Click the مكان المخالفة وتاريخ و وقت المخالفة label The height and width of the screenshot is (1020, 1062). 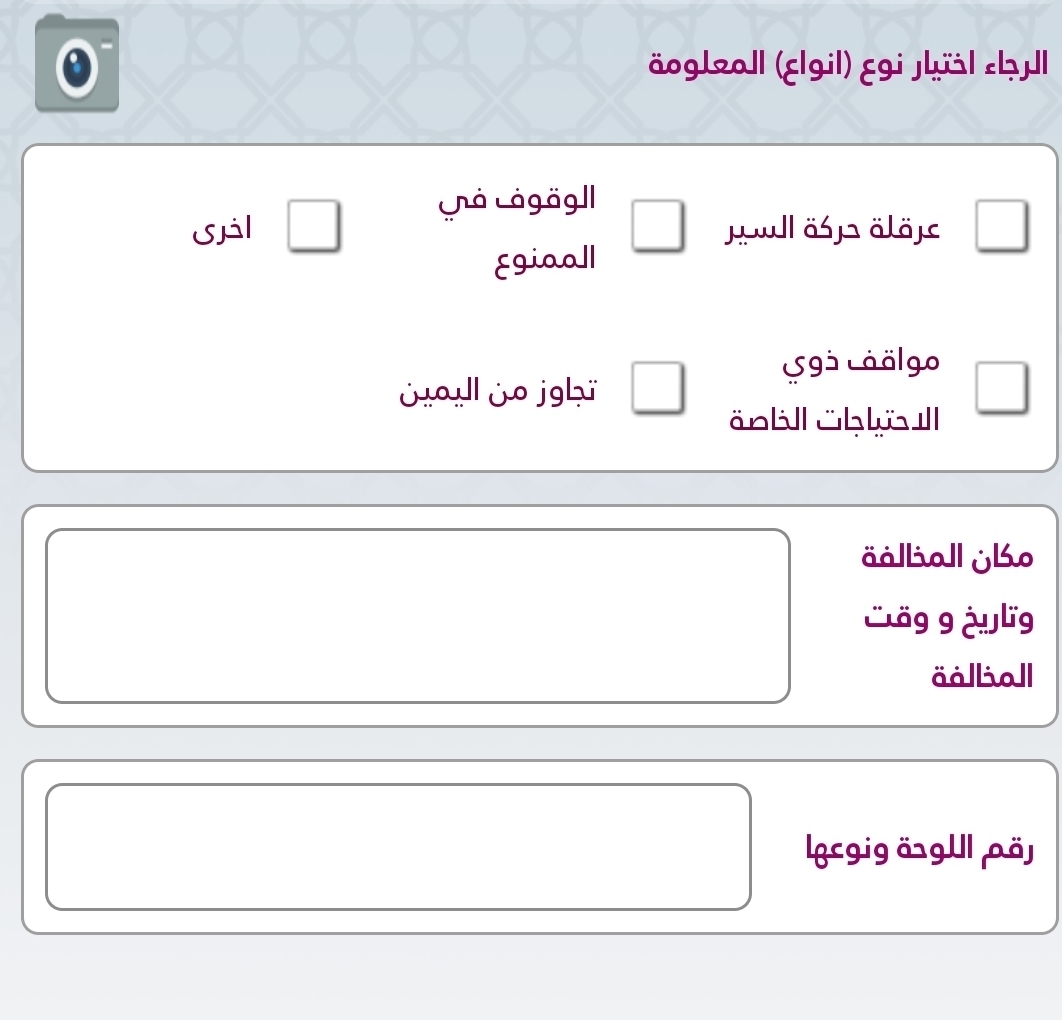pos(945,616)
